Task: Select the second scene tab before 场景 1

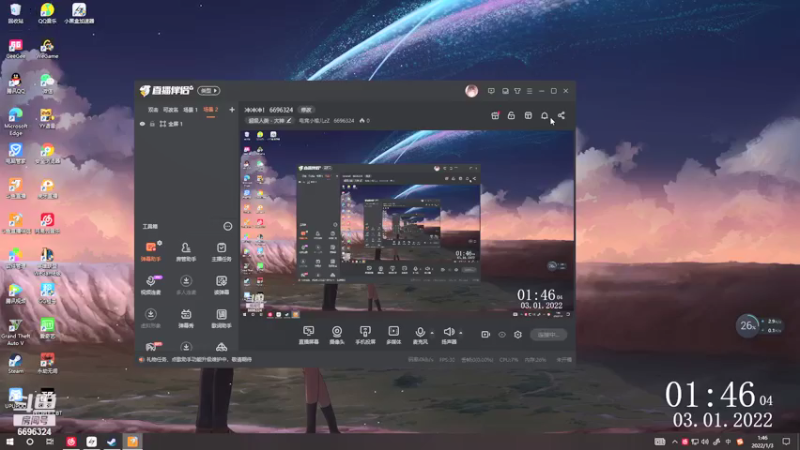Action: (x=170, y=110)
